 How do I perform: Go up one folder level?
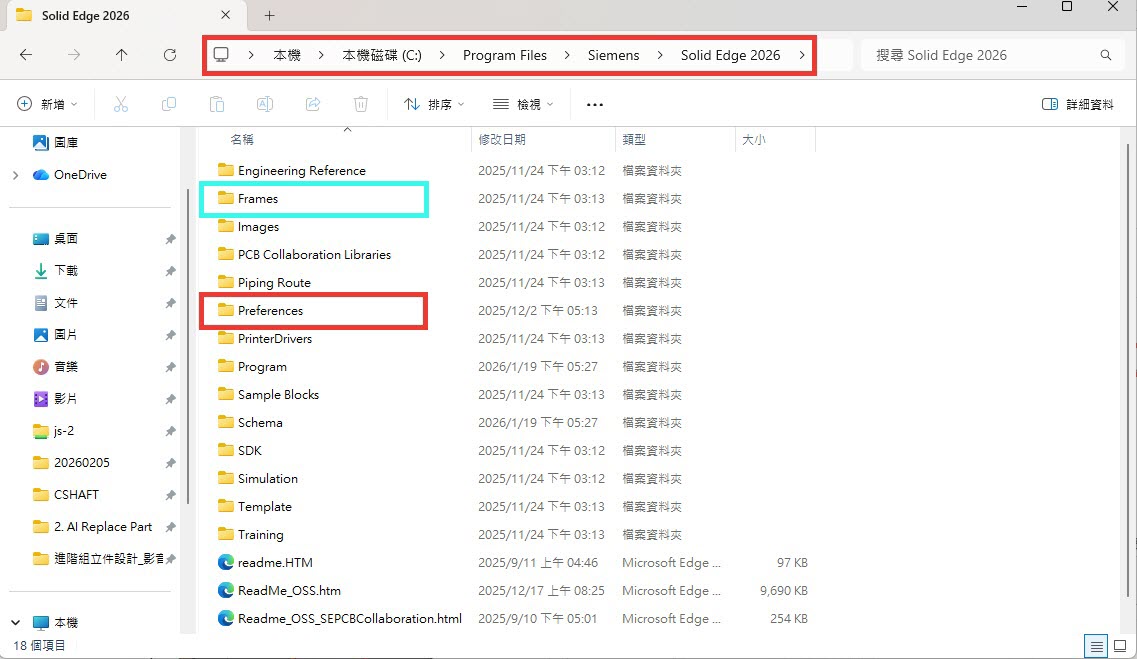[122, 55]
